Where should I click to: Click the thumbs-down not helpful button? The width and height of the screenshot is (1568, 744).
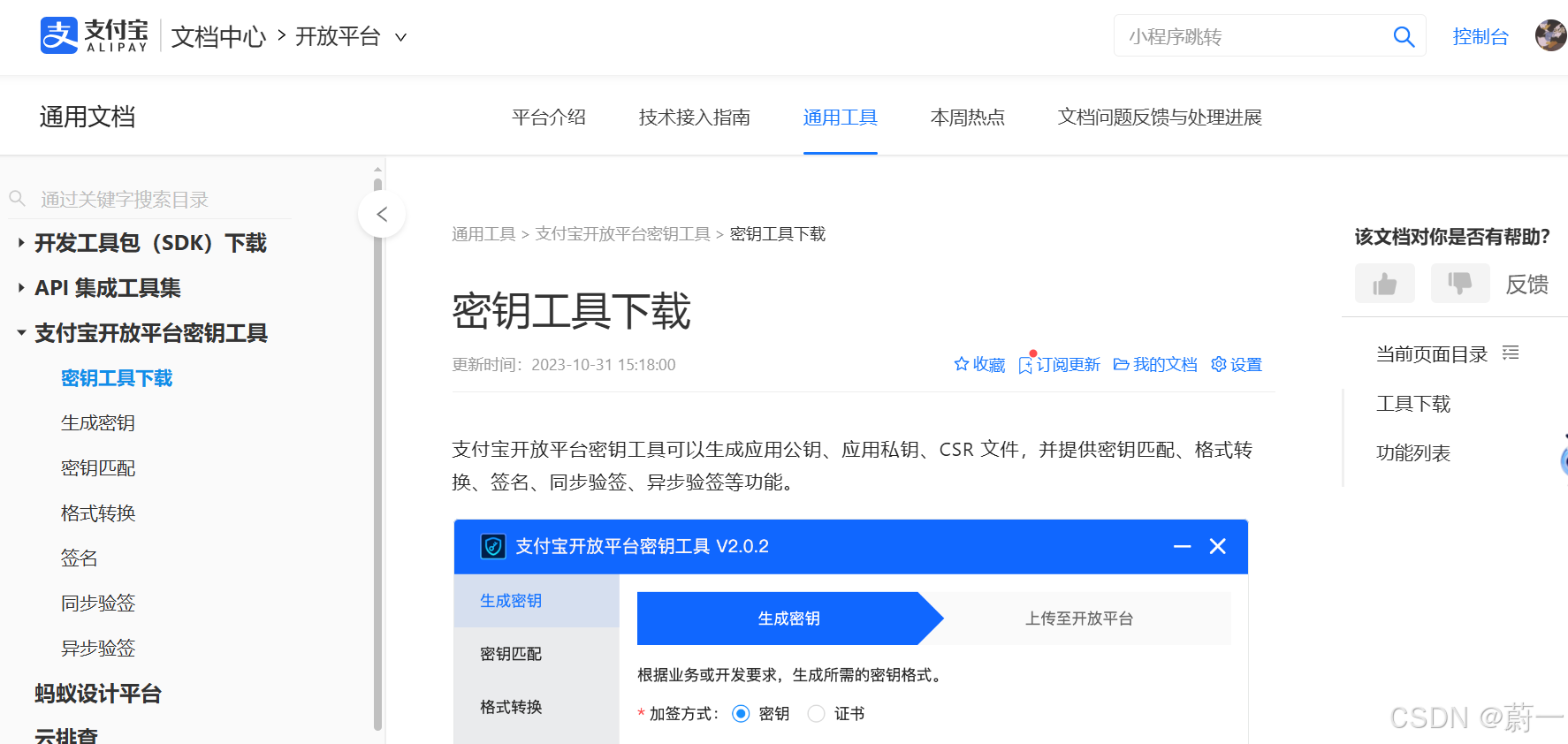point(1460,284)
